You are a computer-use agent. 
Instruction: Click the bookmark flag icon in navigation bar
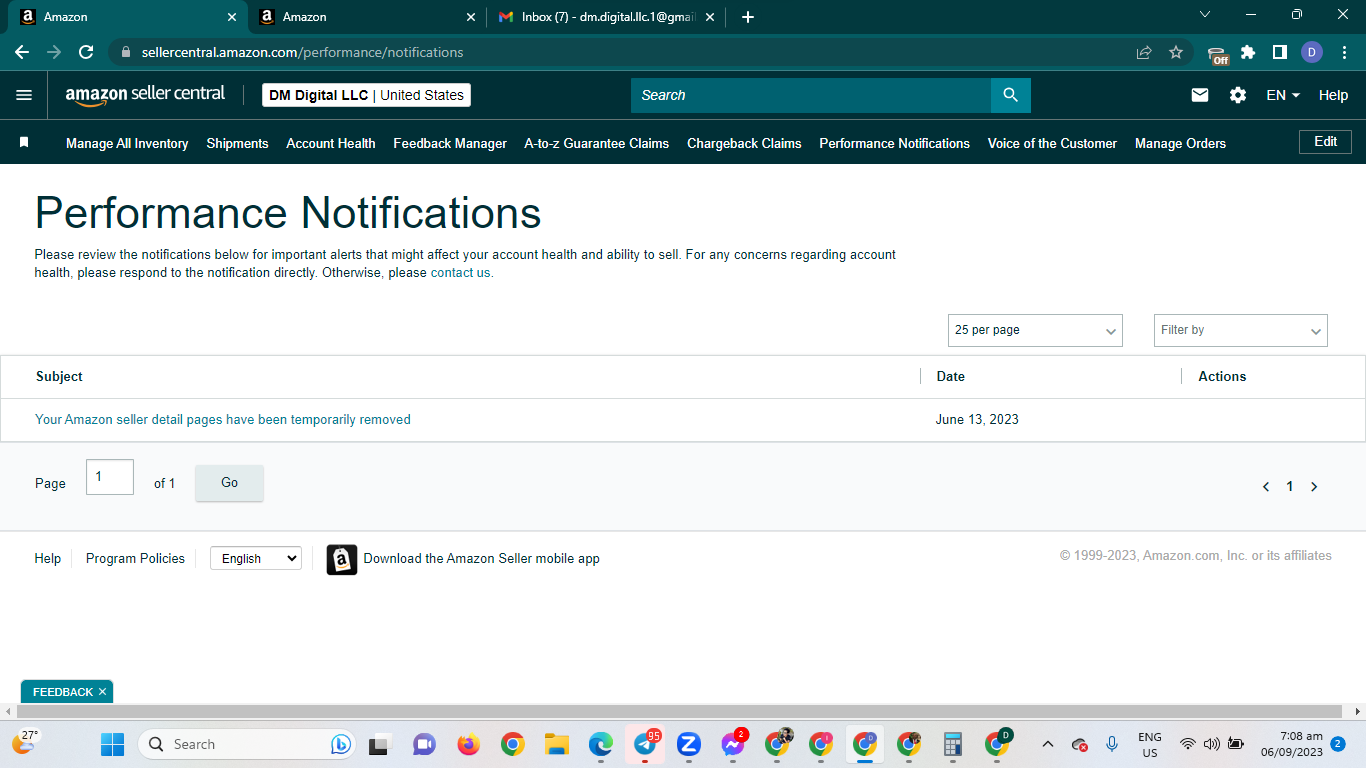tap(24, 143)
